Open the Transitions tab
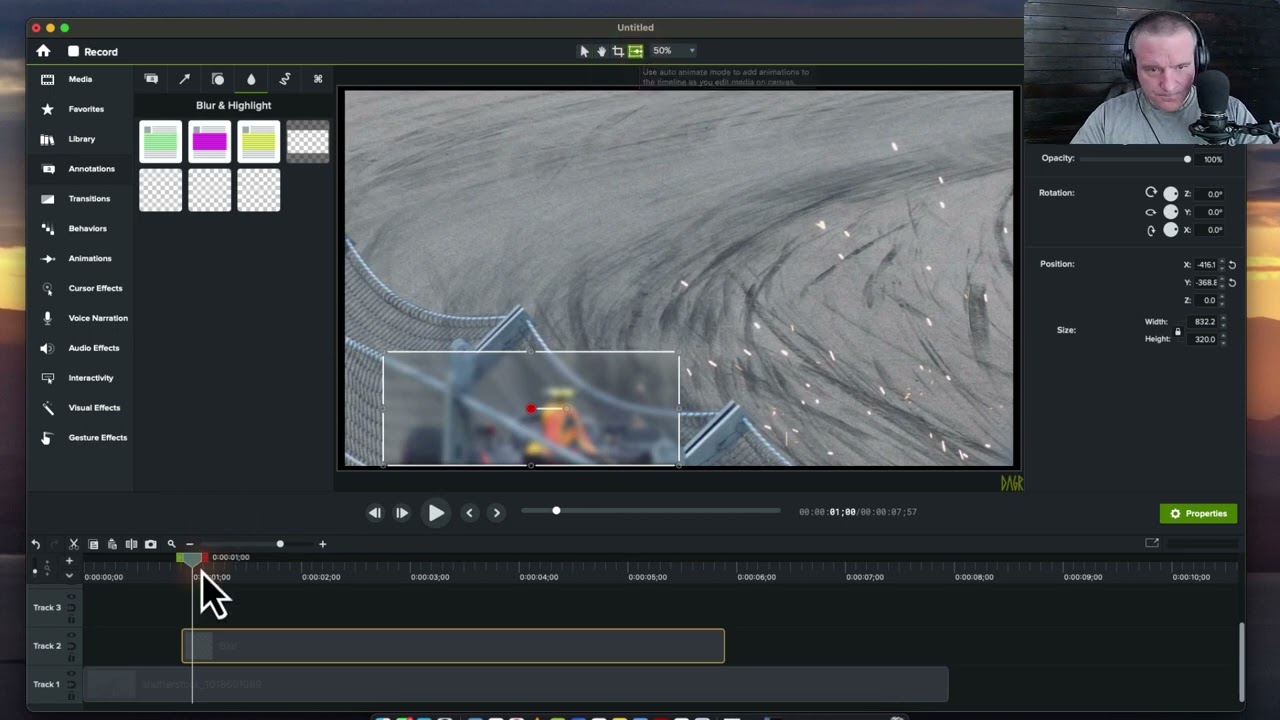This screenshot has width=1280, height=720. point(89,199)
